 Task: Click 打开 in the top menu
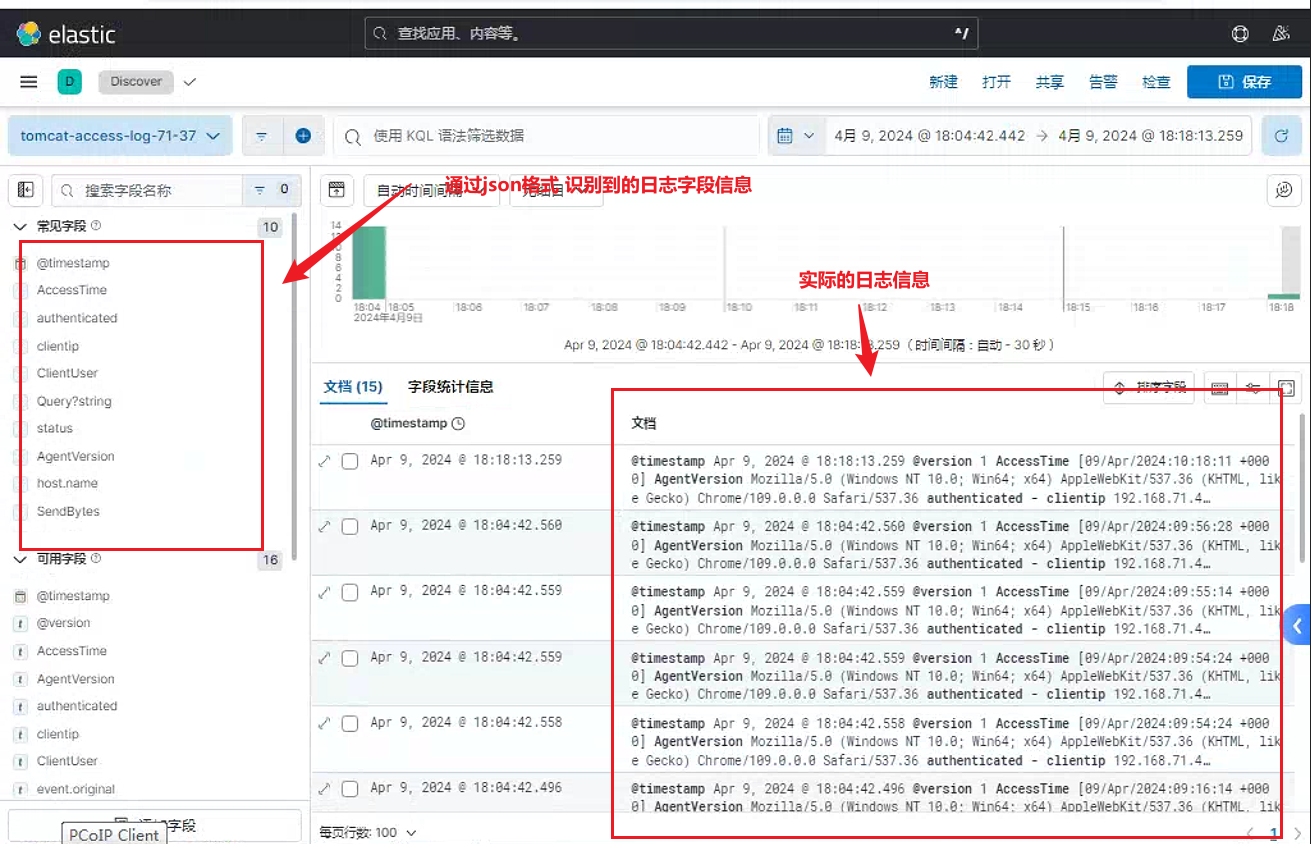[996, 82]
